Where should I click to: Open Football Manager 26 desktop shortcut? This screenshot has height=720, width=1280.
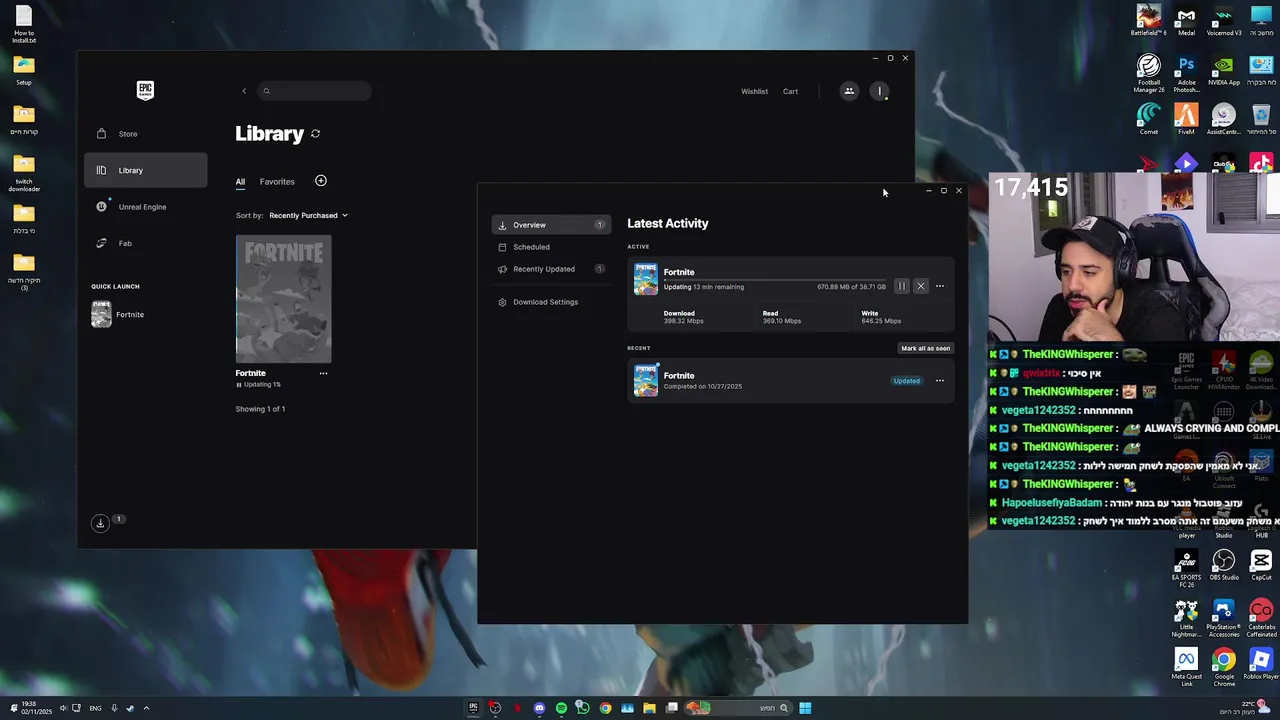1148,73
